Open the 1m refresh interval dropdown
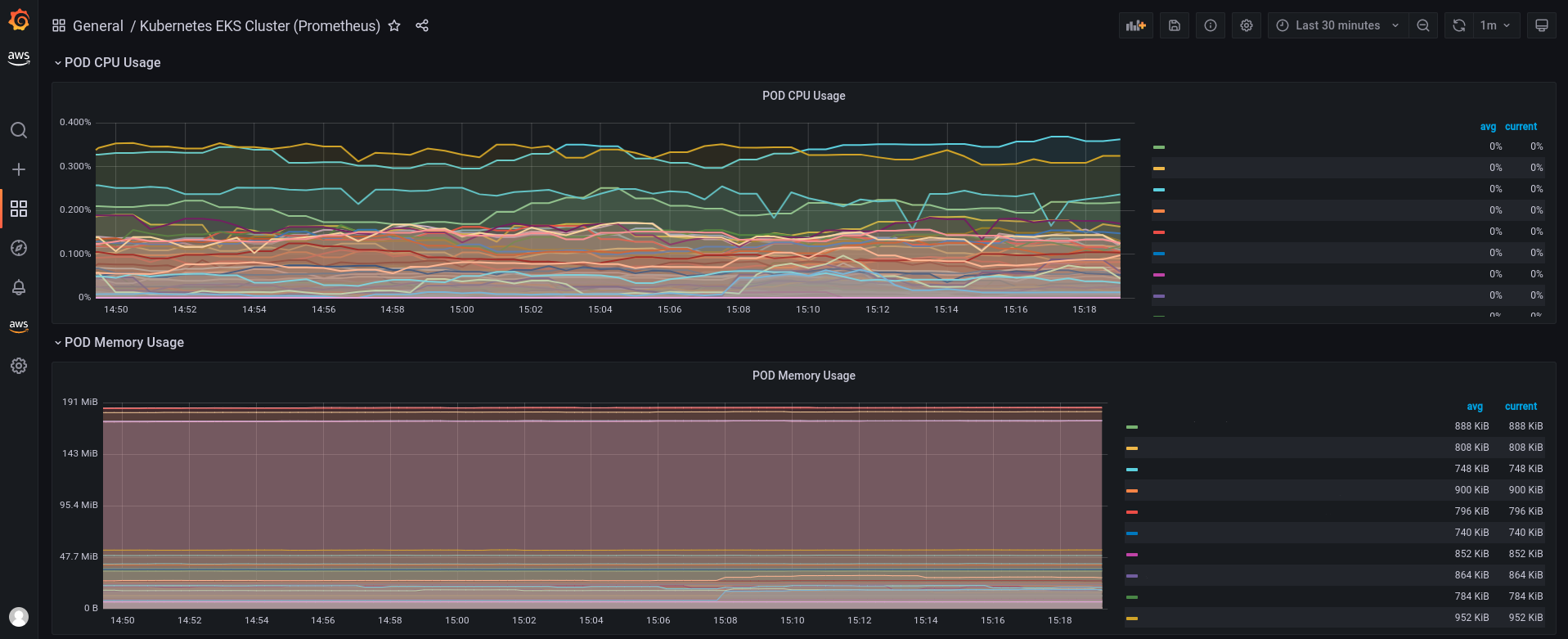Viewport: 1568px width, 639px height. (1495, 25)
